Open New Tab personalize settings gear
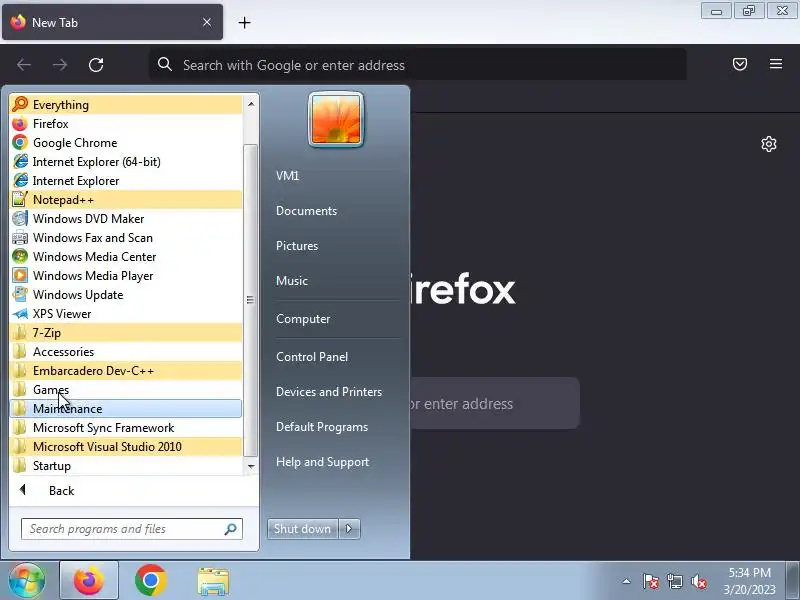The height and width of the screenshot is (600, 800). tap(769, 144)
